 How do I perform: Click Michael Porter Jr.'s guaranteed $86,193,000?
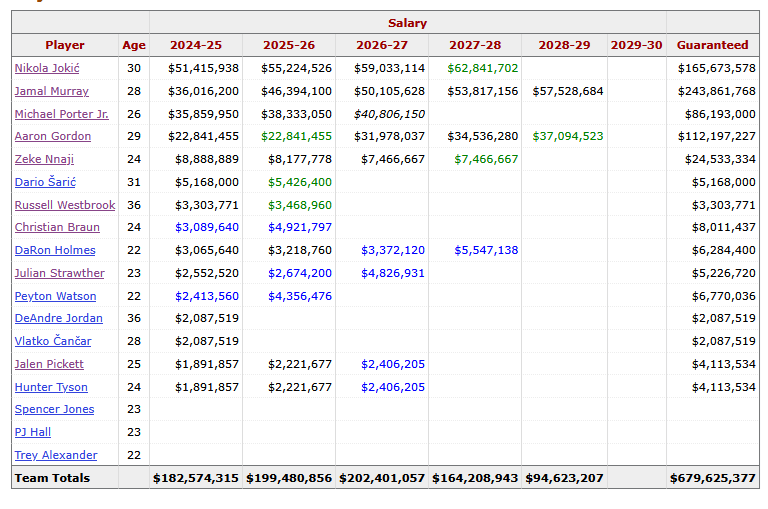pos(720,114)
